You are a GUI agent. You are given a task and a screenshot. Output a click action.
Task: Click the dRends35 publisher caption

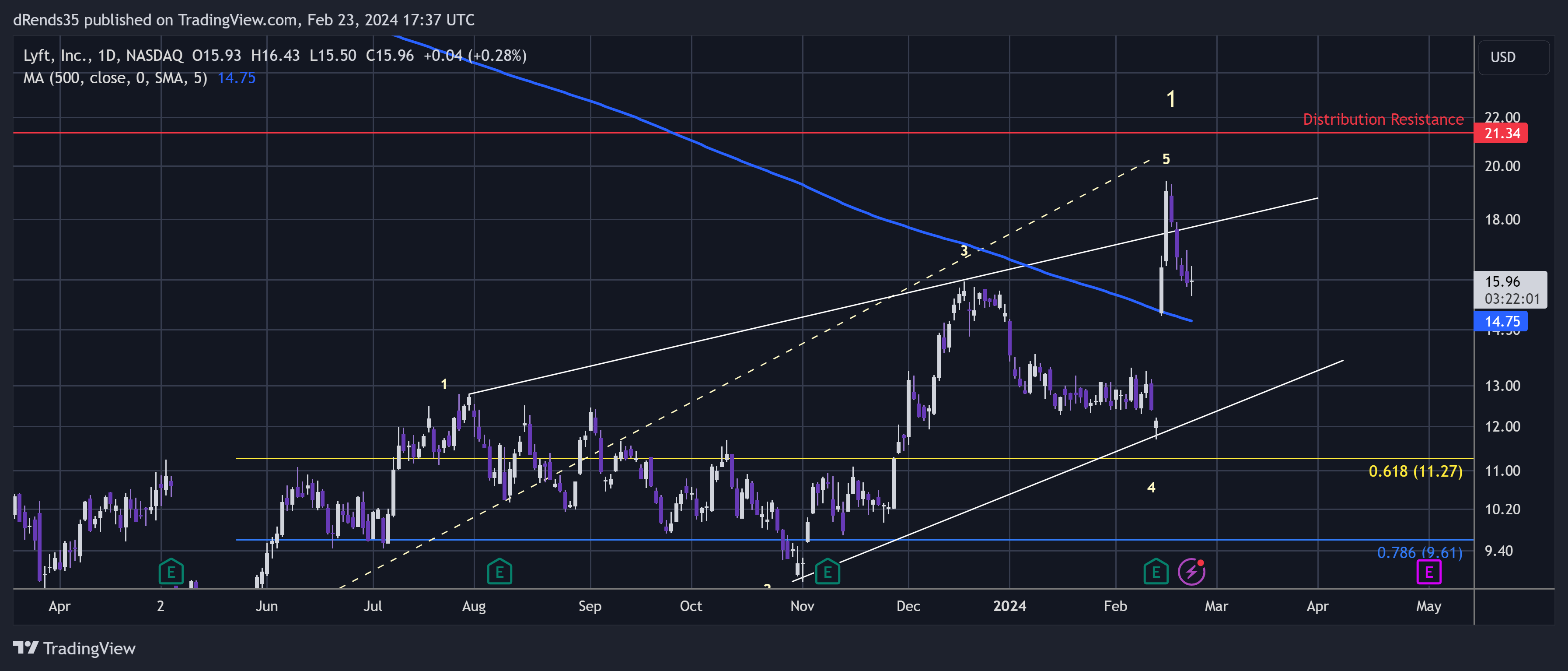click(x=244, y=20)
